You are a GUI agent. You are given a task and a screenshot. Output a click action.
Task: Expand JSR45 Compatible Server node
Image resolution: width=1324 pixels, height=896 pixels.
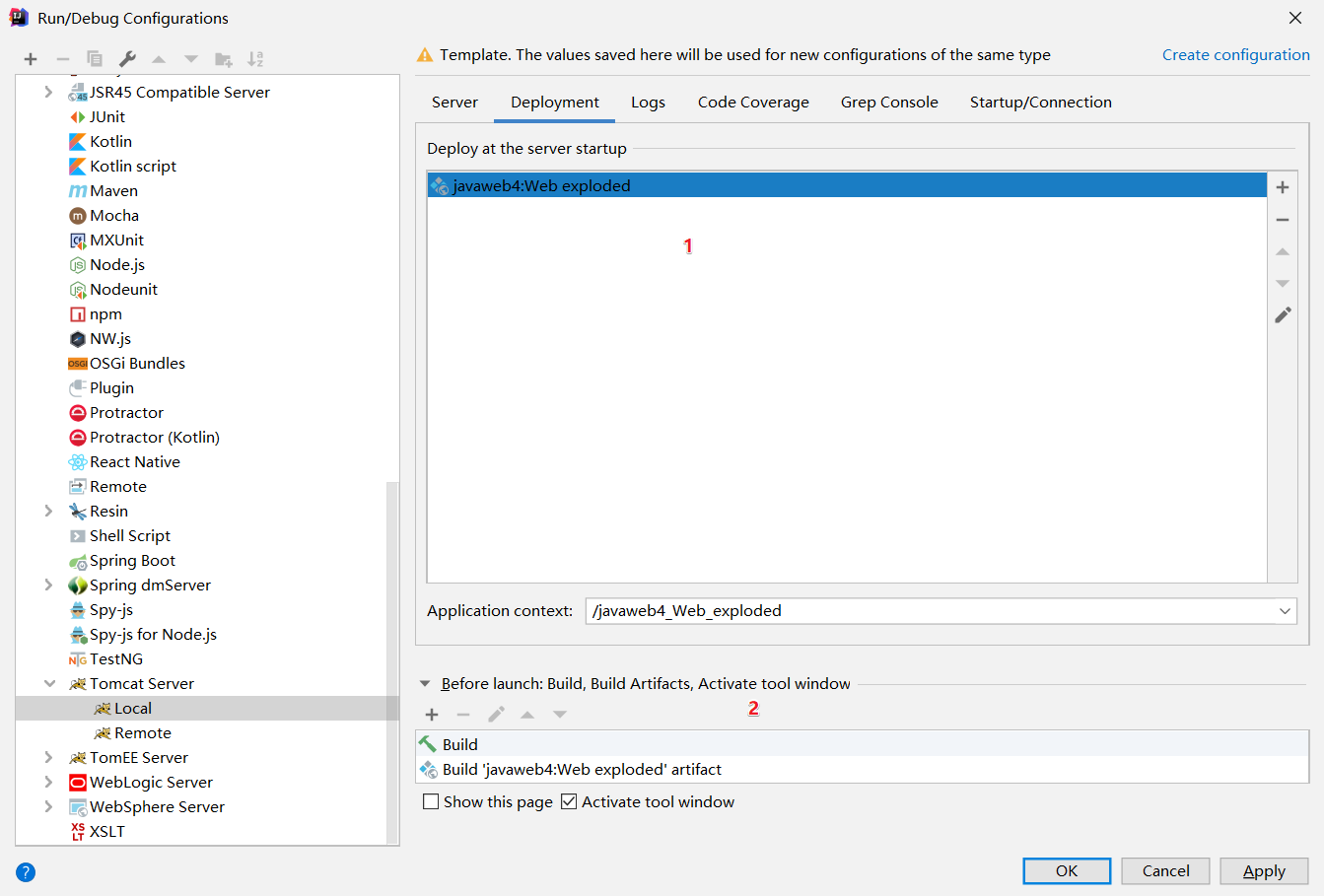click(x=48, y=92)
